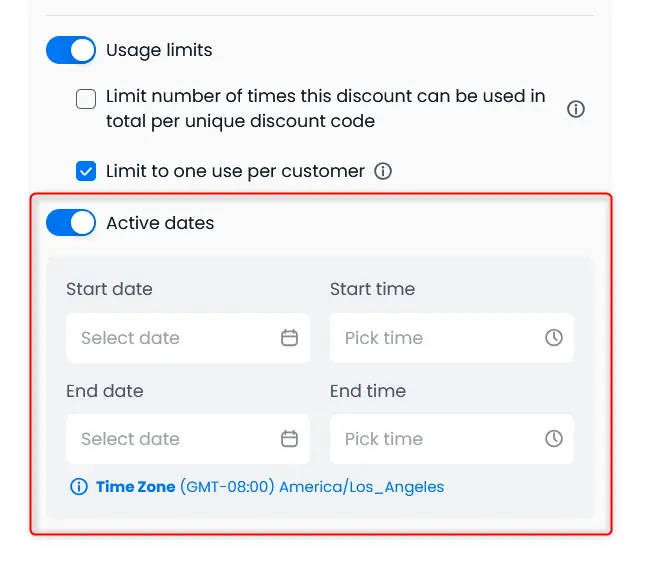This screenshot has height=566, width=647.
Task: Click the Active dates label
Action: pos(160,223)
